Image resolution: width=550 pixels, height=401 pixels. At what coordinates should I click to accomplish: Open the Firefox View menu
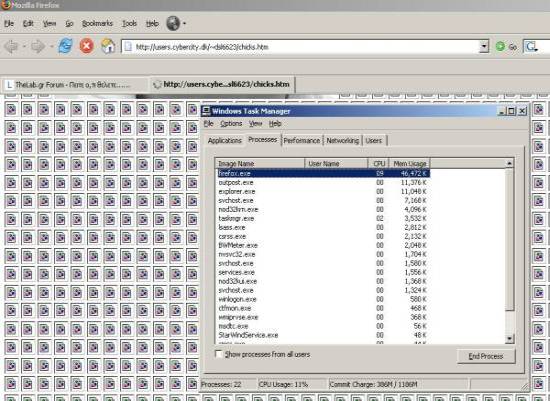point(49,24)
